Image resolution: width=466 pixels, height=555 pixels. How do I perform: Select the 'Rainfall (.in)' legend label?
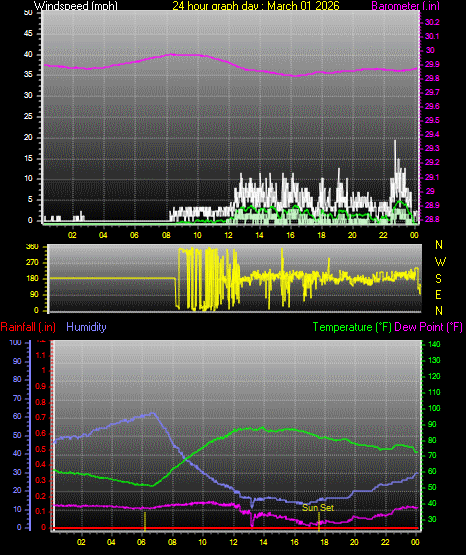[28, 327]
